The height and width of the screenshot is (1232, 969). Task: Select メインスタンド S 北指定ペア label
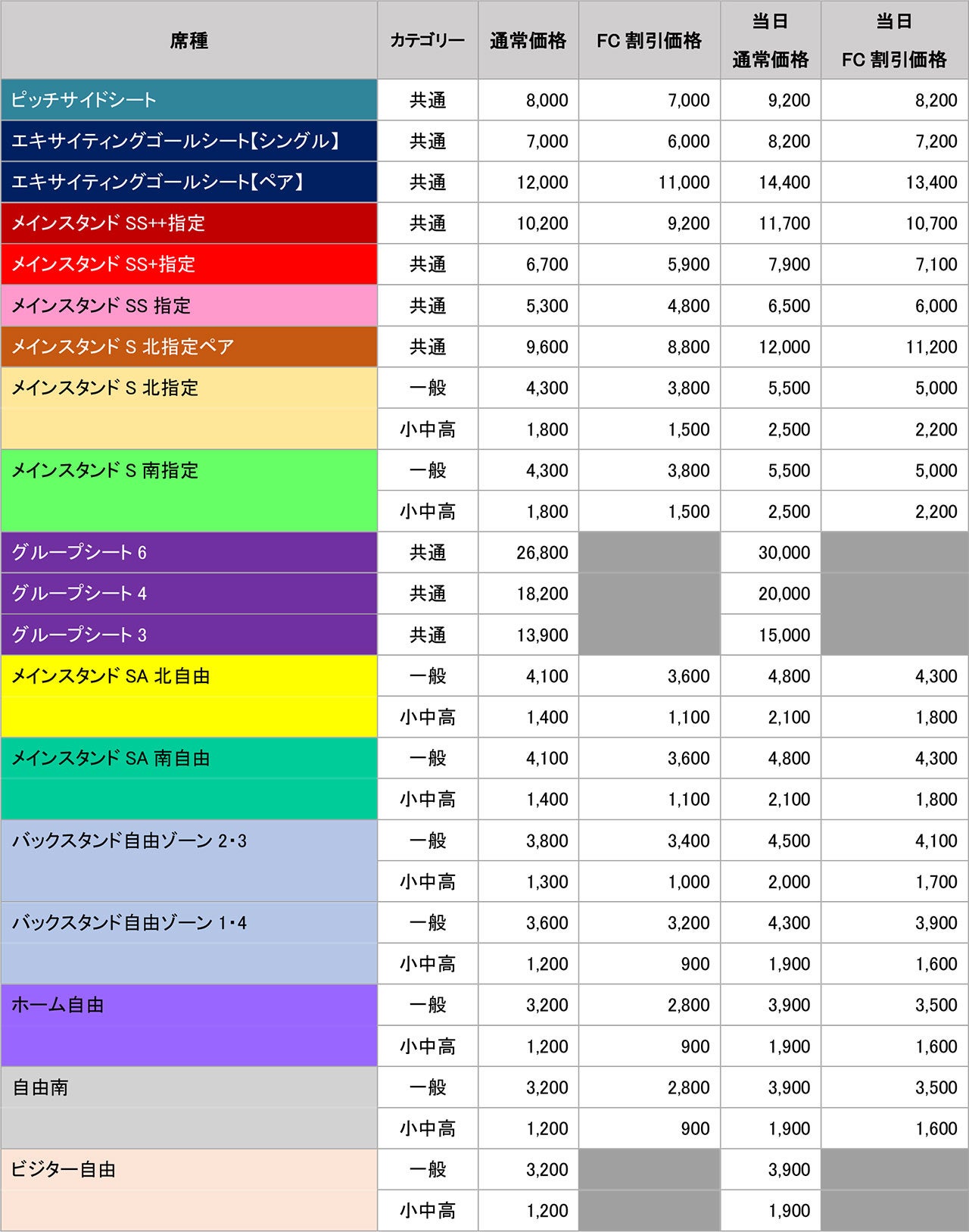189,347
